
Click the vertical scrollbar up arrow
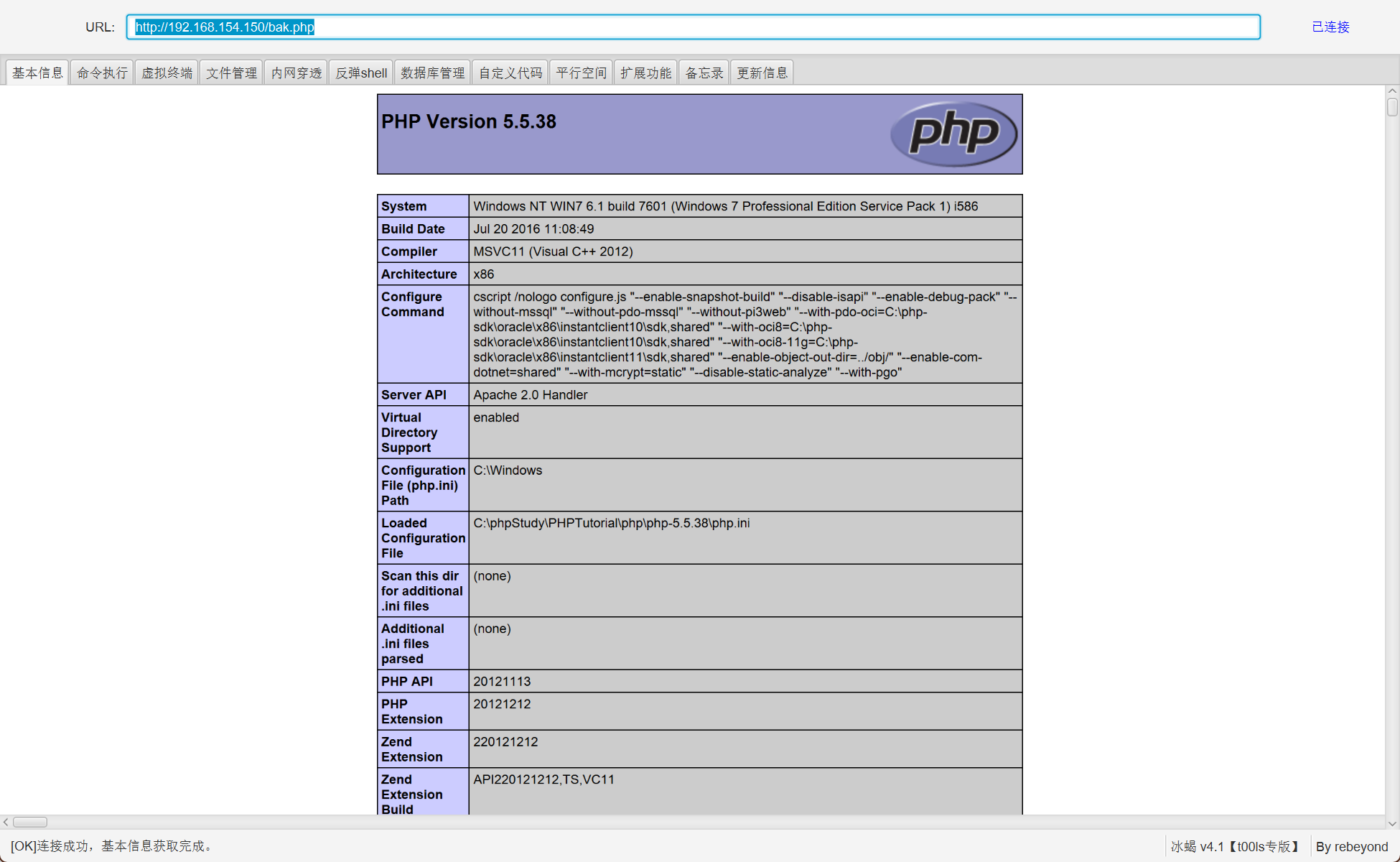[x=1392, y=91]
